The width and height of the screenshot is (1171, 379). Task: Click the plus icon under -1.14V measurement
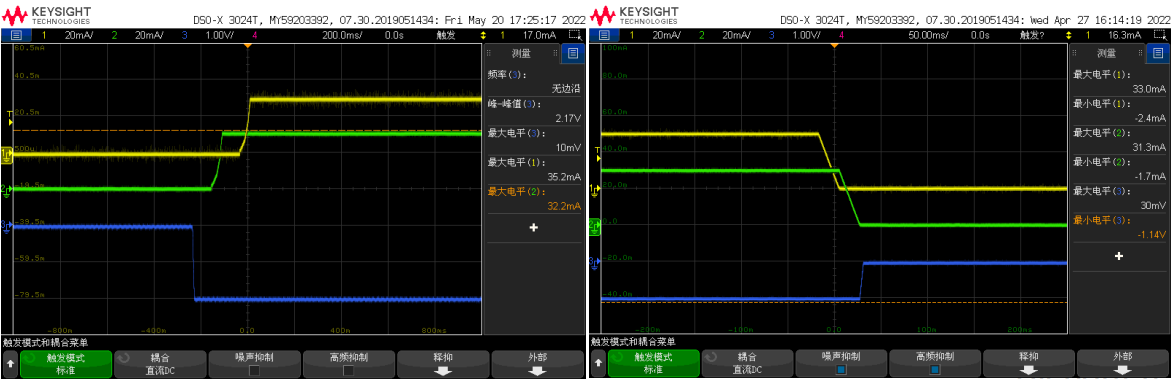tap(1119, 256)
